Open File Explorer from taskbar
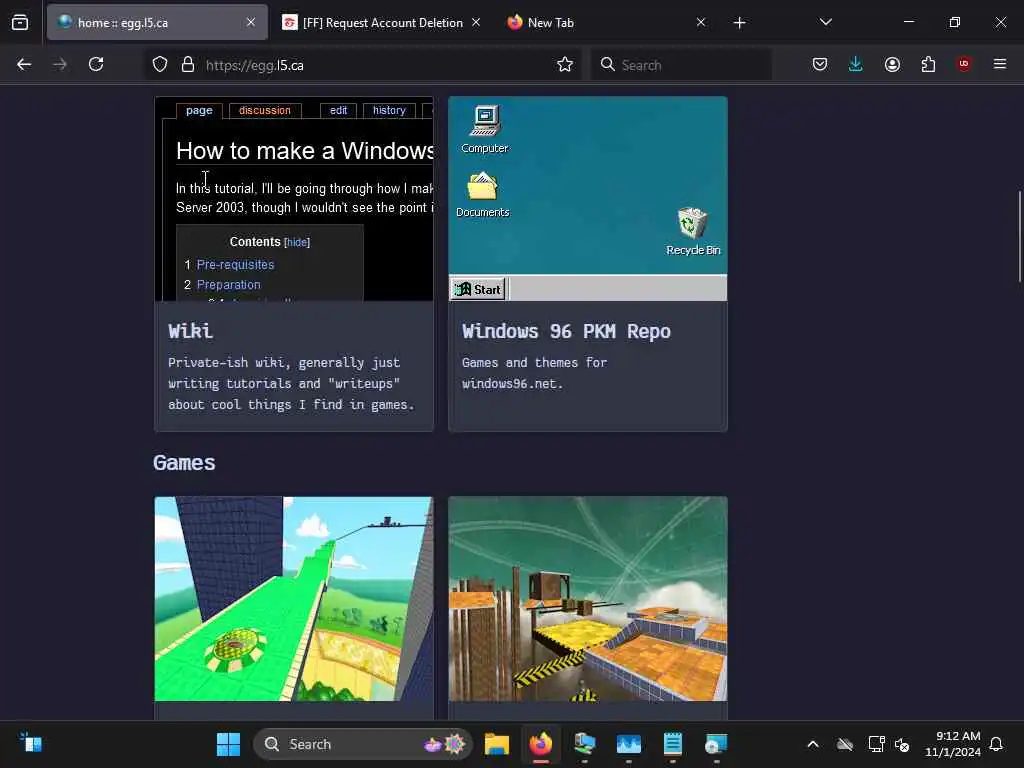Viewport: 1024px width, 768px height. [497, 744]
